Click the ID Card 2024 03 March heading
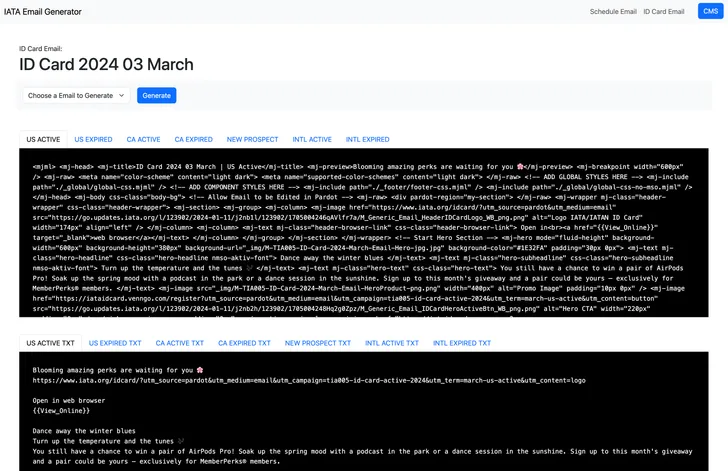 click(x=106, y=65)
